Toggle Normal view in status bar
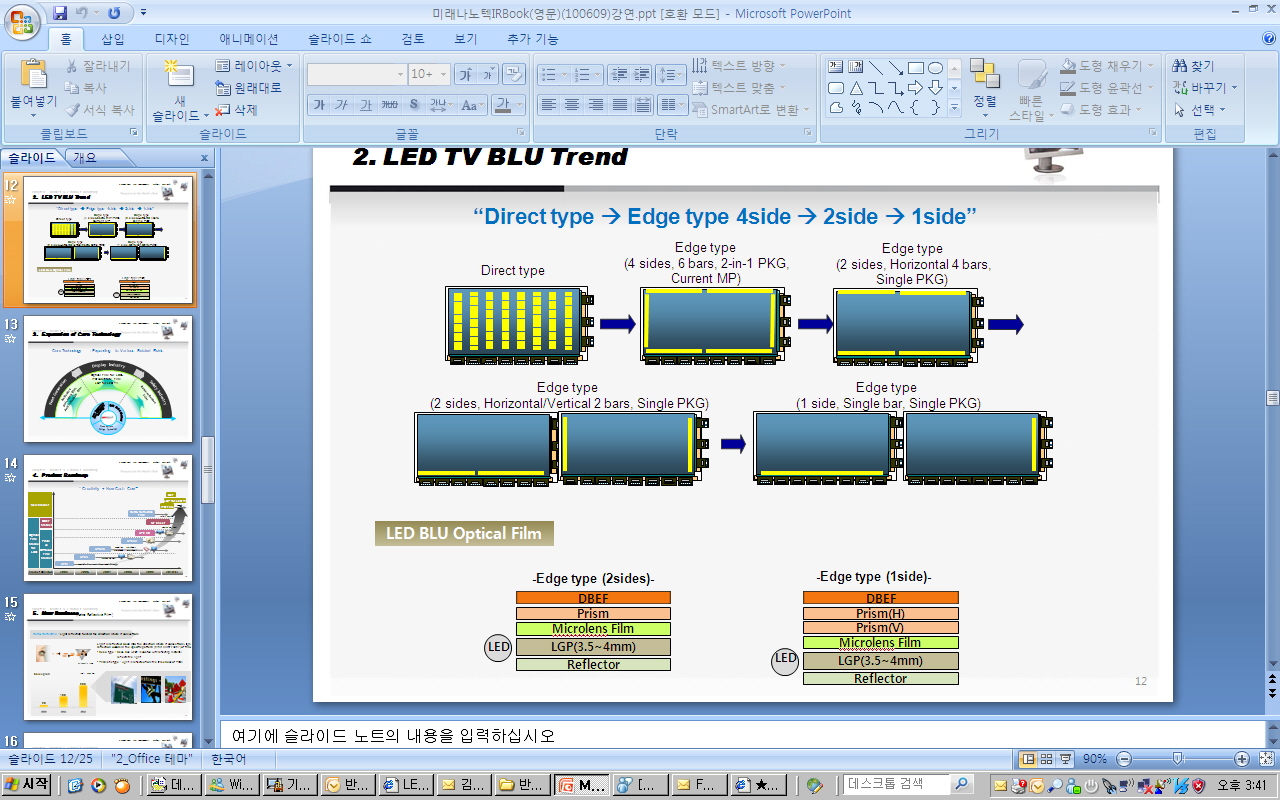 click(x=1027, y=759)
